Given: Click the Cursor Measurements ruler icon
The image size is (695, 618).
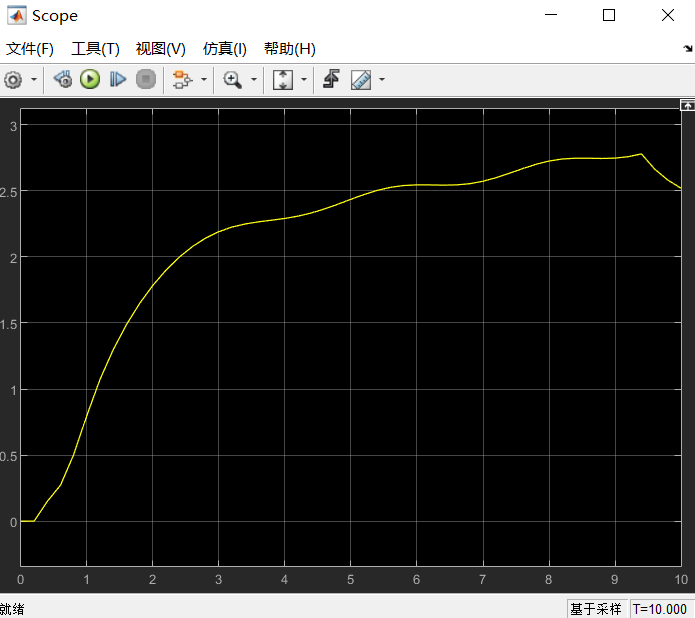Looking at the screenshot, I should point(361,80).
